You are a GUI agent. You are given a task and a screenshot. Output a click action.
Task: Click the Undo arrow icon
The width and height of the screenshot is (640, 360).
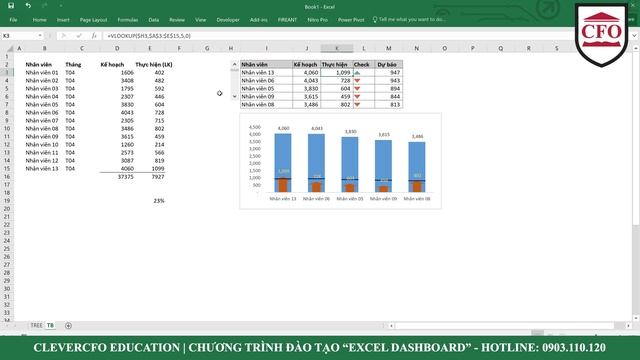(x=28, y=6)
